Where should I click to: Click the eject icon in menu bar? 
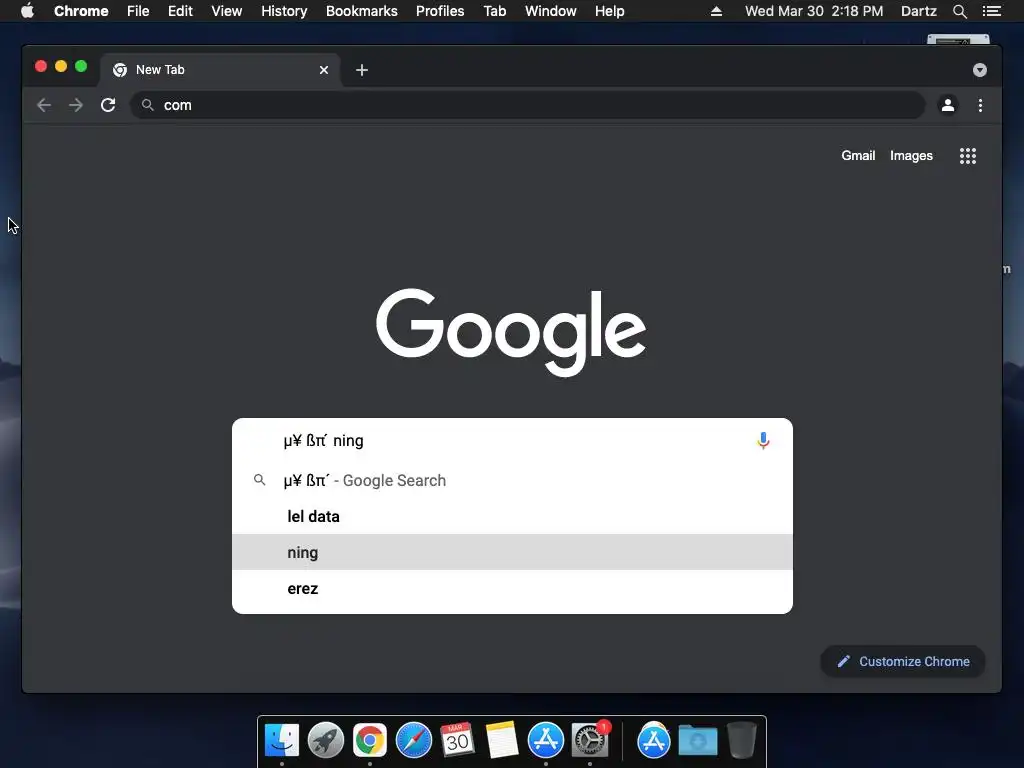pos(716,11)
